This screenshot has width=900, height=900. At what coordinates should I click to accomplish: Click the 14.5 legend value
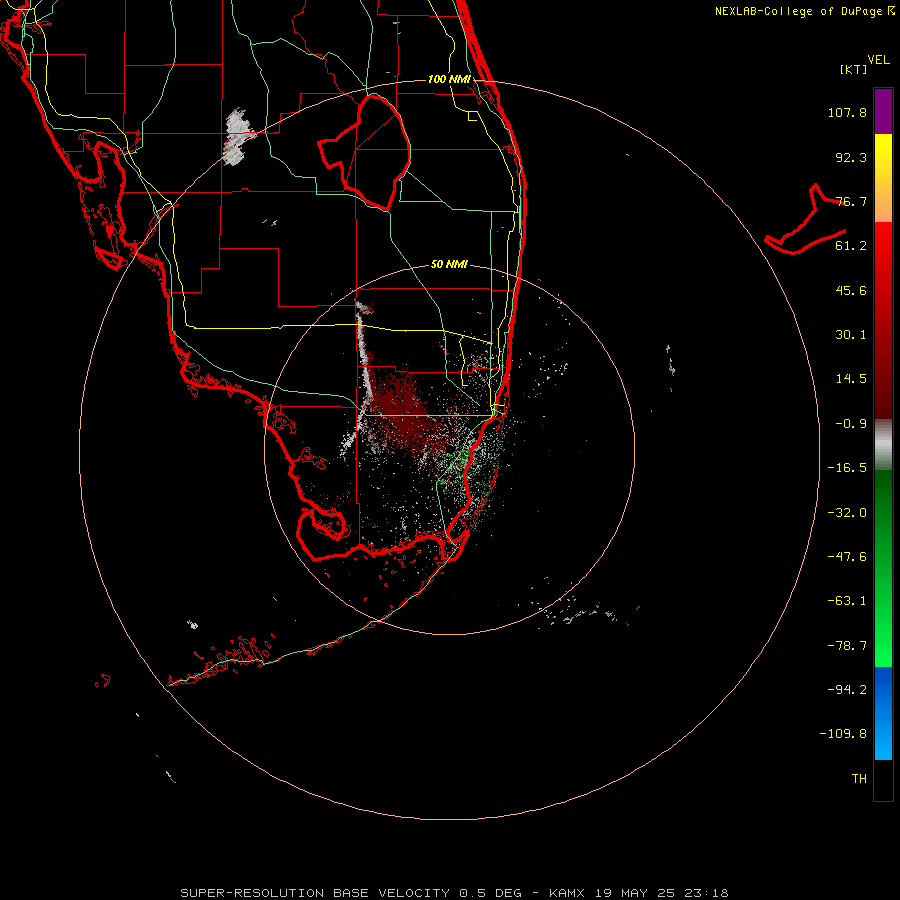[851, 379]
